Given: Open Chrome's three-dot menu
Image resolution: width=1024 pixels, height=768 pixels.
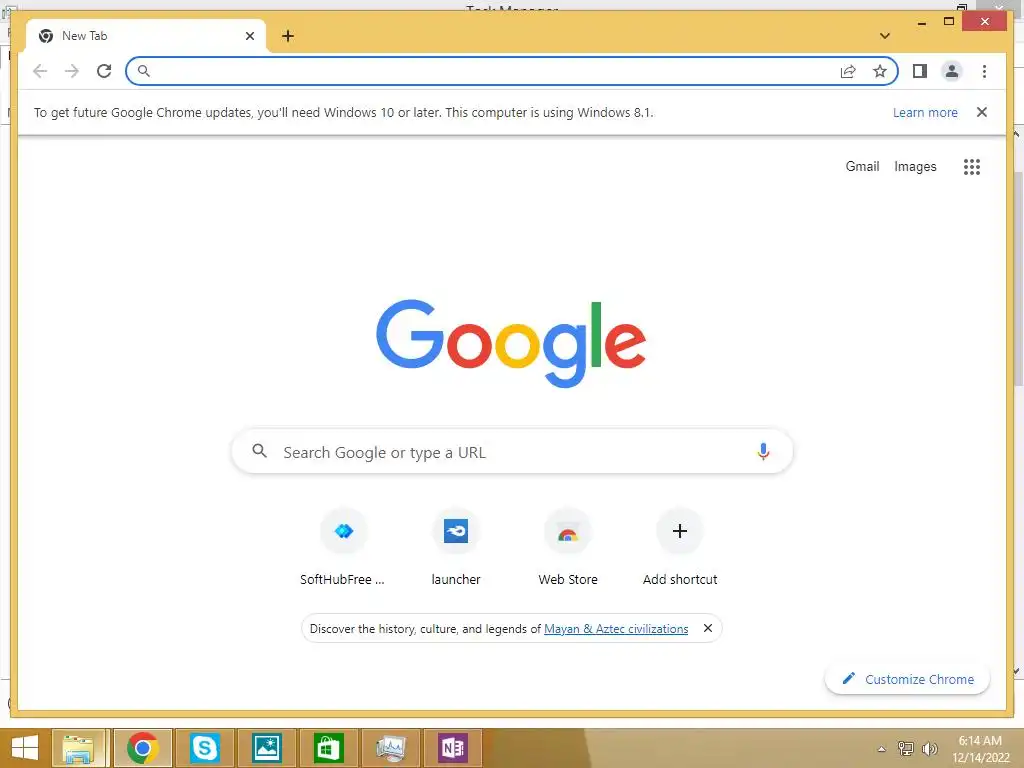Looking at the screenshot, I should 984,71.
